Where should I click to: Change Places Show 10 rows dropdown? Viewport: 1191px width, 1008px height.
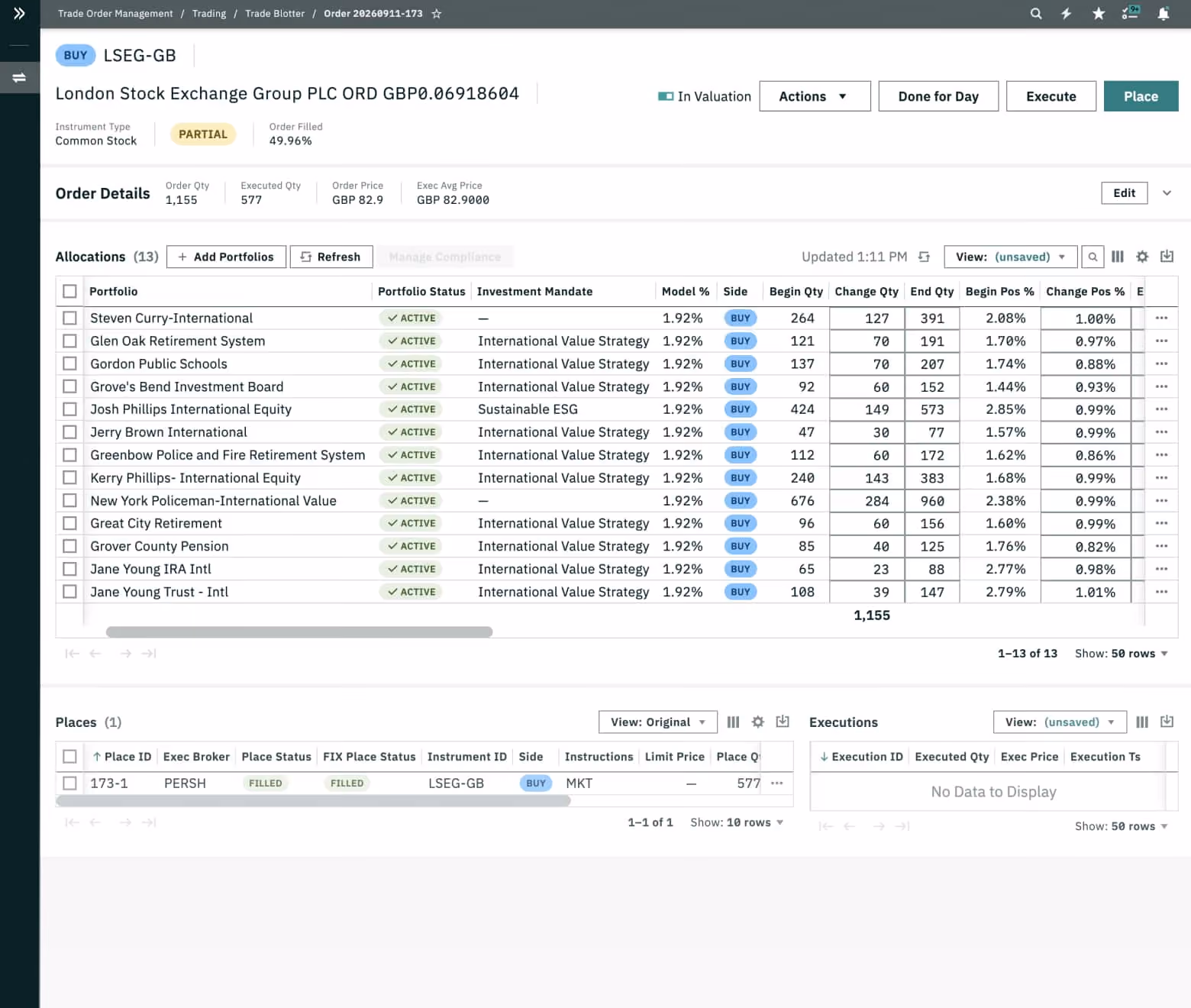click(x=737, y=822)
